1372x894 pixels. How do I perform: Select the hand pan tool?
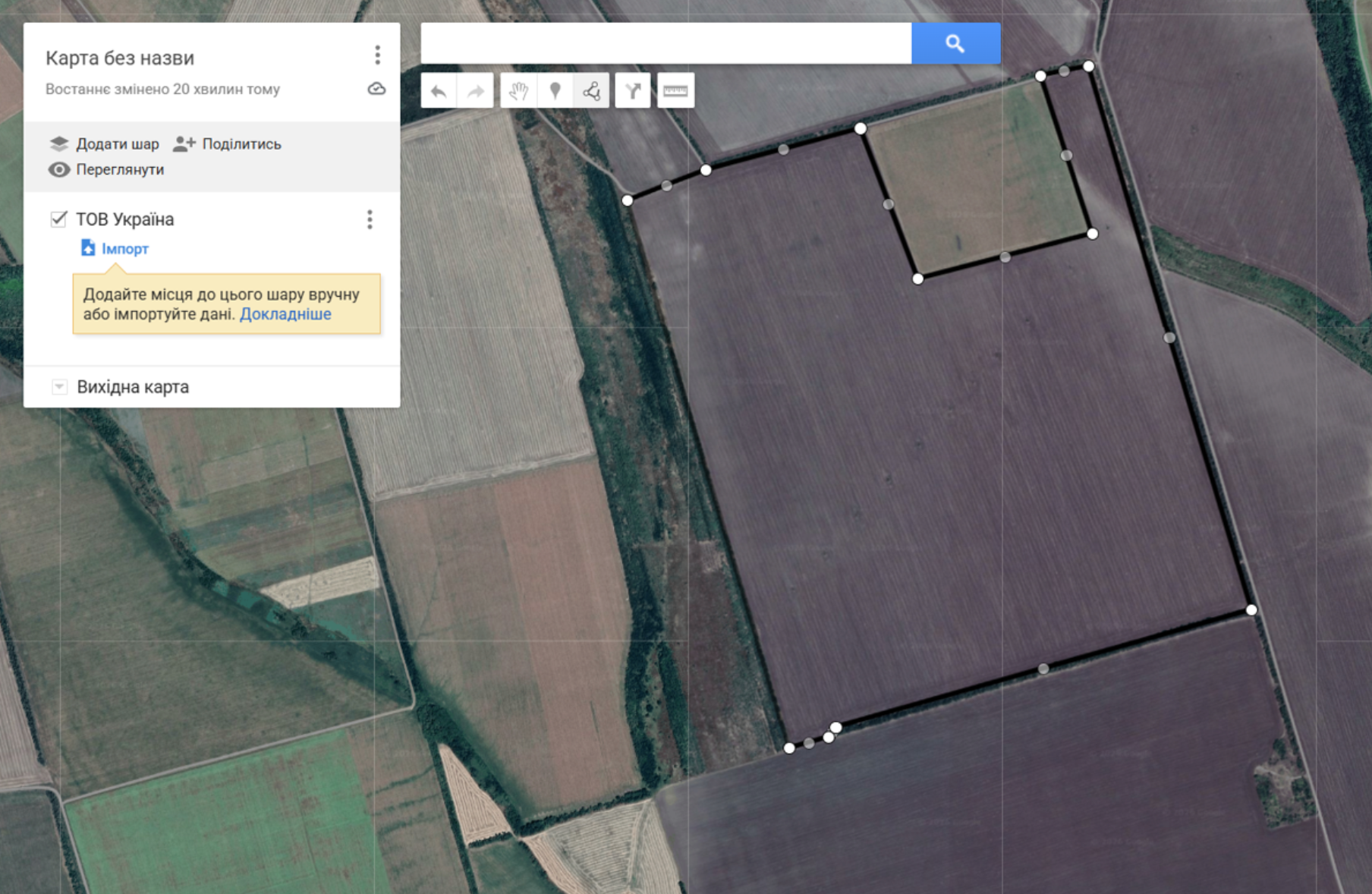[x=518, y=92]
